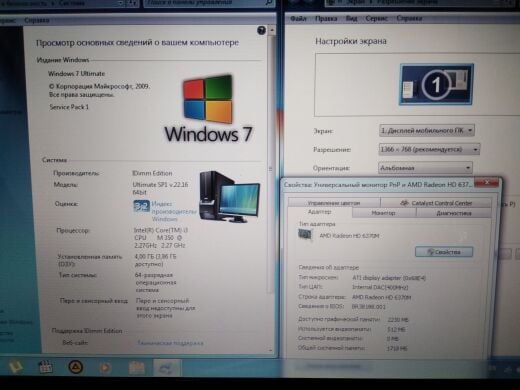Open the Ориентация orientation dropdown
Viewport: 520px width, 390px height.
point(425,168)
